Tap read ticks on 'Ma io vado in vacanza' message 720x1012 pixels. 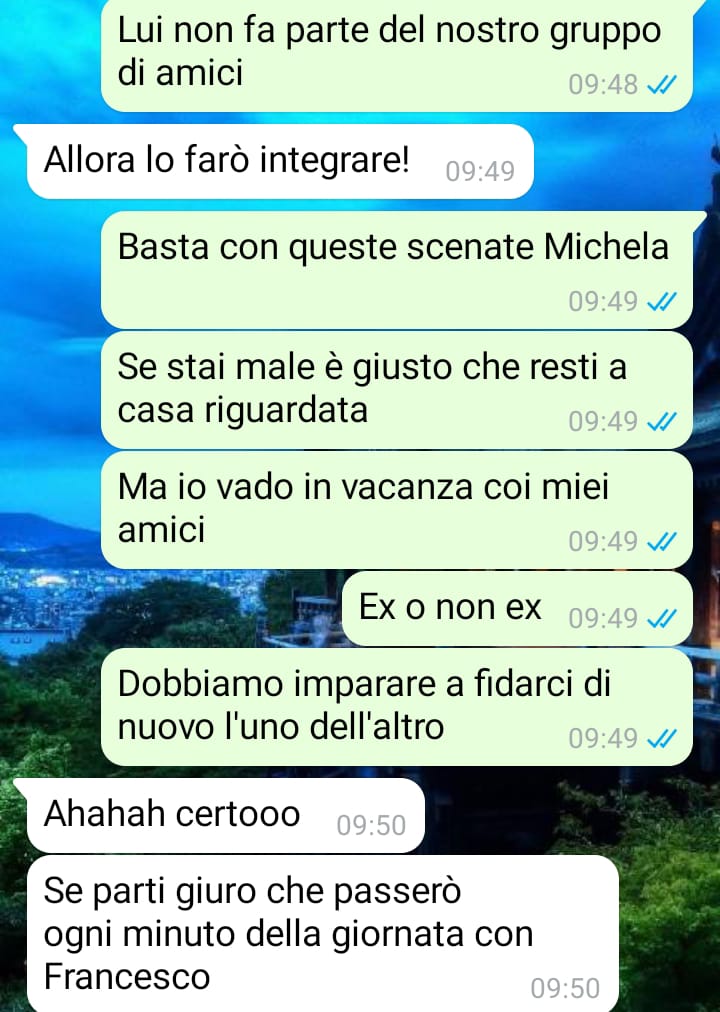click(661, 541)
